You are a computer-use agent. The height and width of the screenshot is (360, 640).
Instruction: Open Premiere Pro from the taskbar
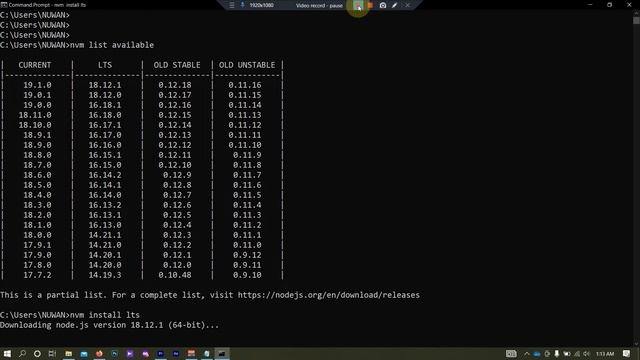tap(160, 353)
